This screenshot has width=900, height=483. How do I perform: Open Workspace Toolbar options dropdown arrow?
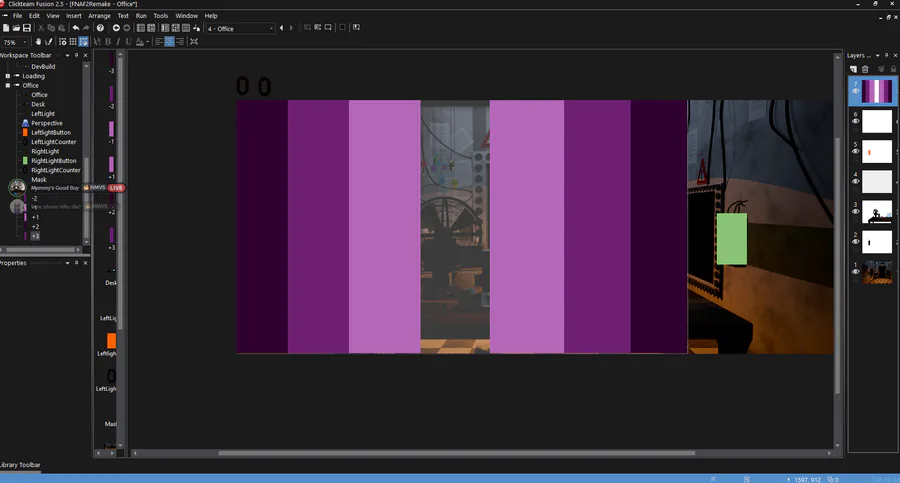pyautogui.click(x=67, y=55)
